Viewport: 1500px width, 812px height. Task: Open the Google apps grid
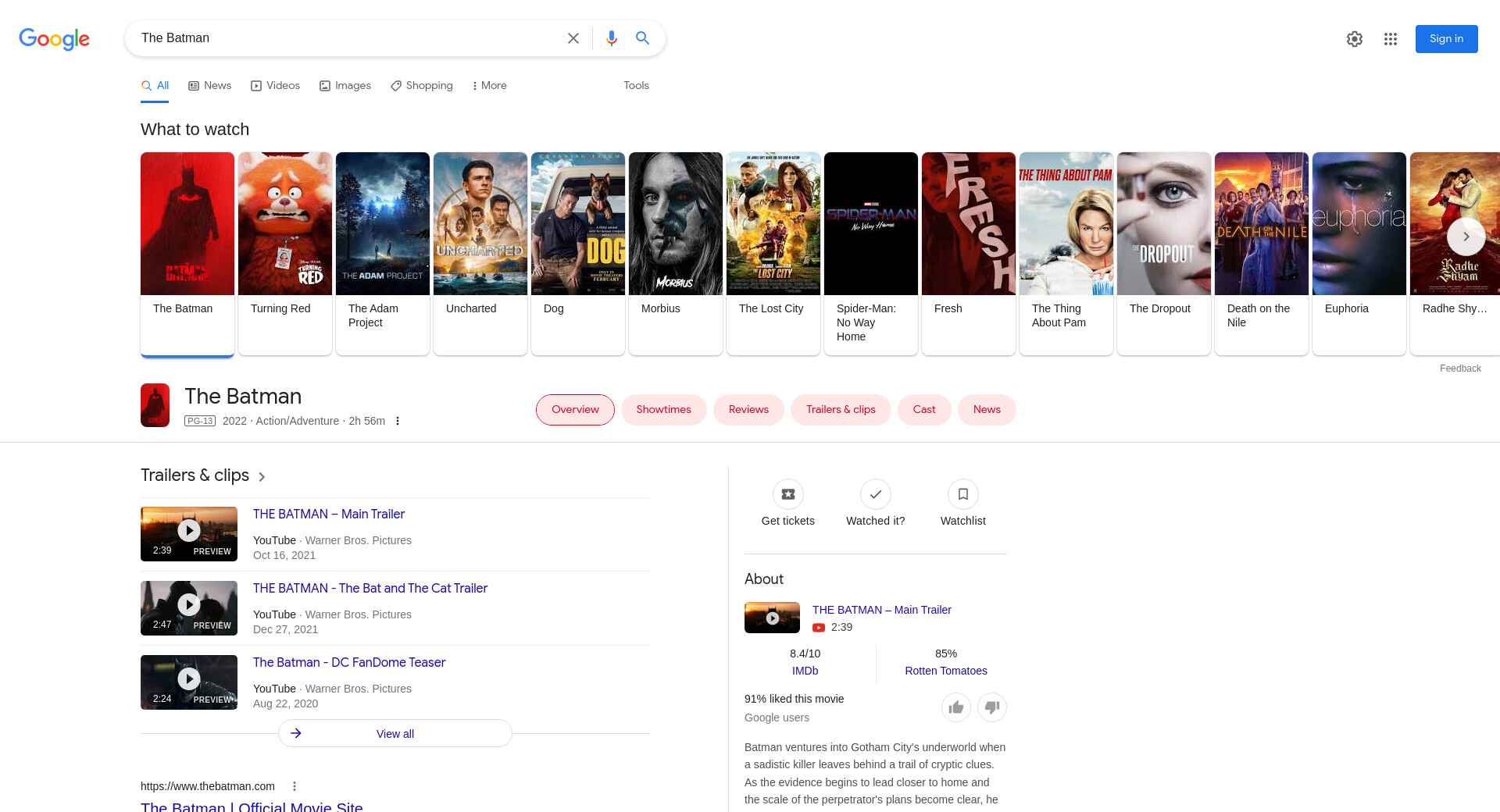coord(1390,39)
